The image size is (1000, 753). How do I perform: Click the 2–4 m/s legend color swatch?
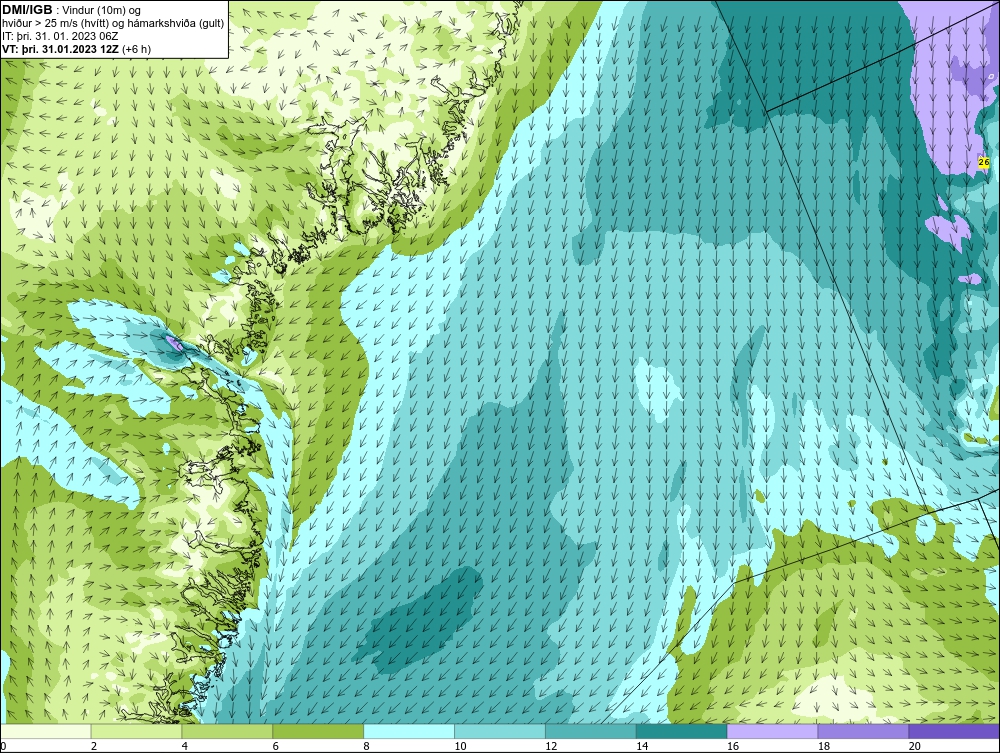136,731
